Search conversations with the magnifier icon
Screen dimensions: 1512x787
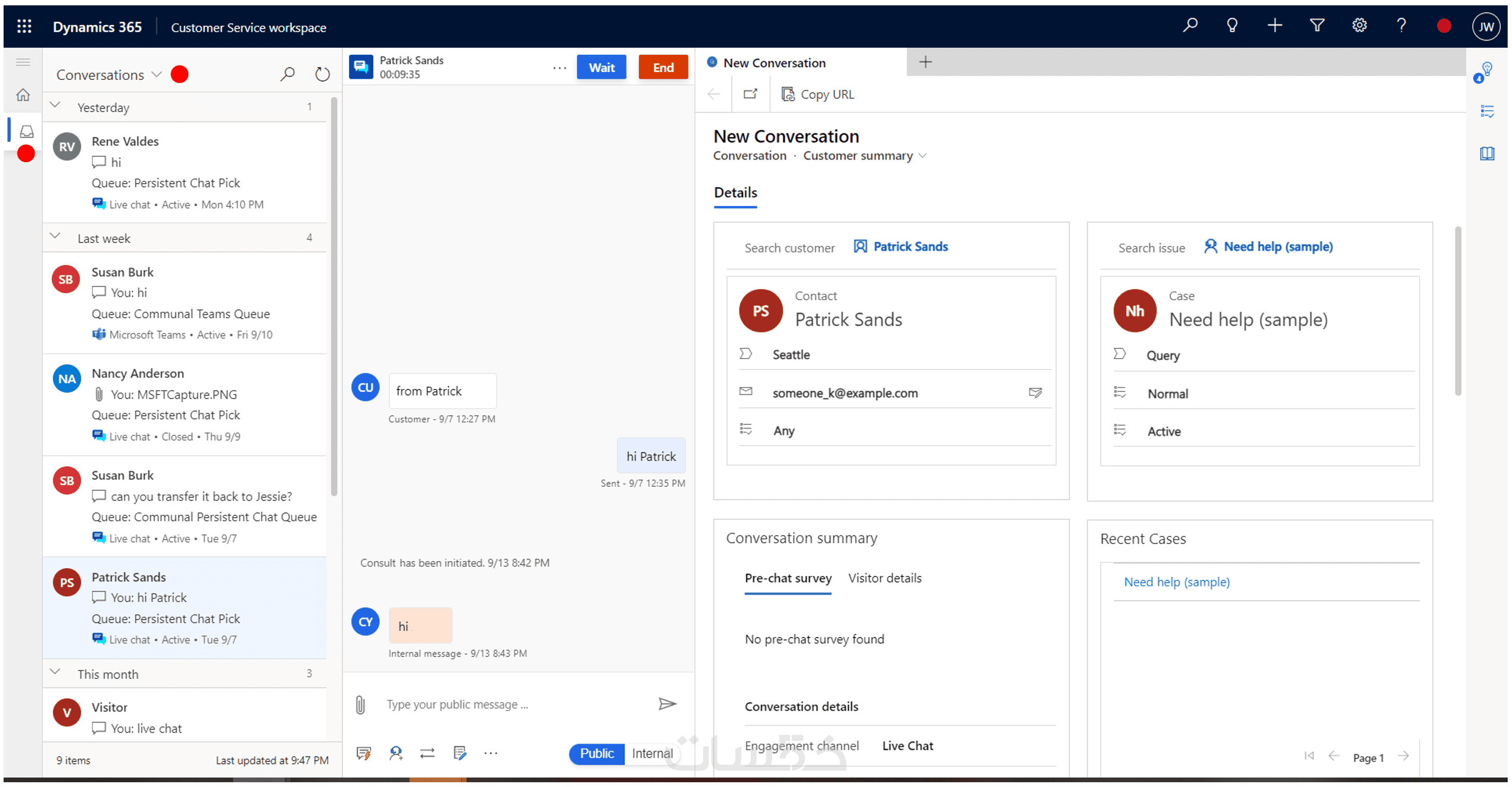(x=287, y=74)
